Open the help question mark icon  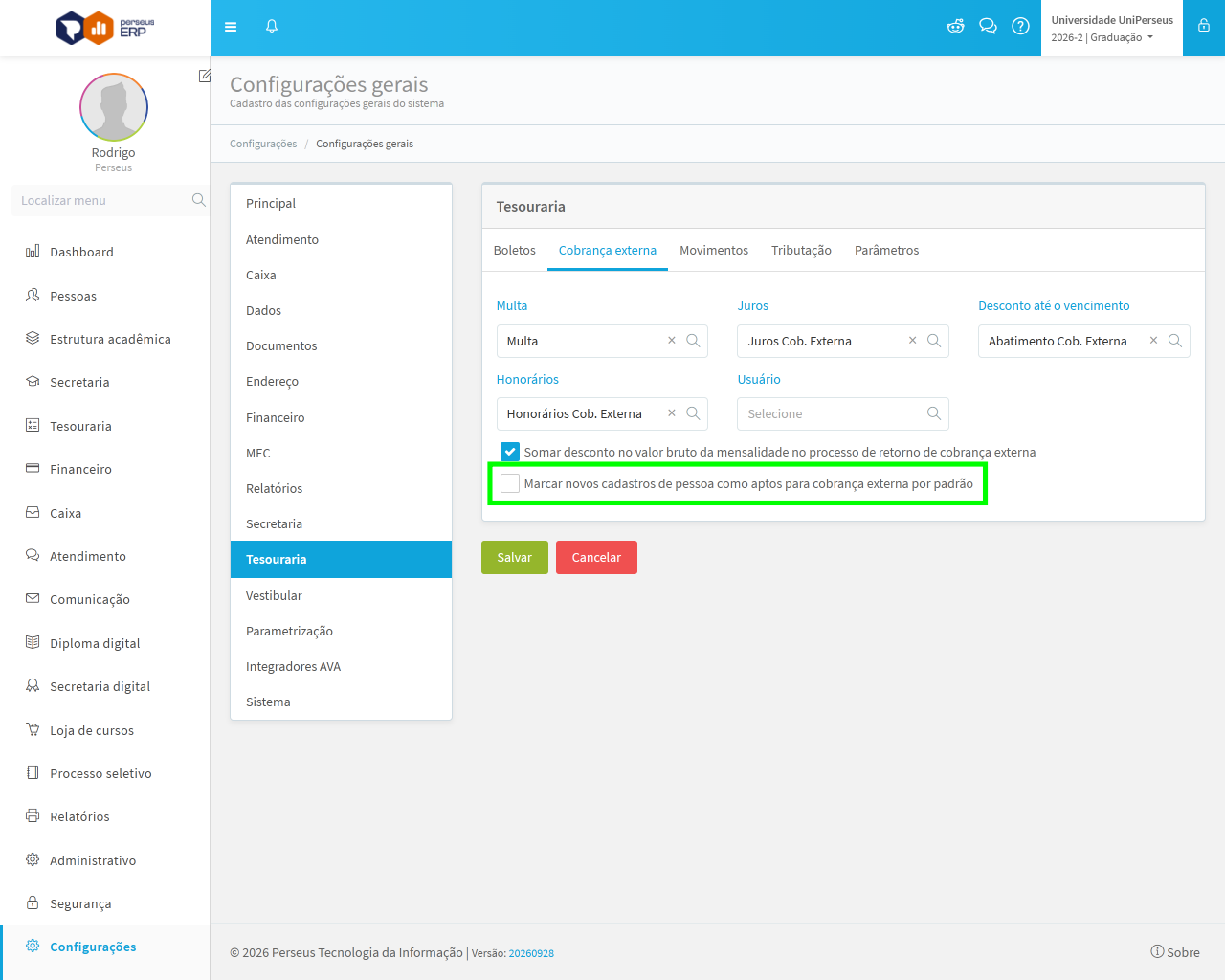point(1020,27)
